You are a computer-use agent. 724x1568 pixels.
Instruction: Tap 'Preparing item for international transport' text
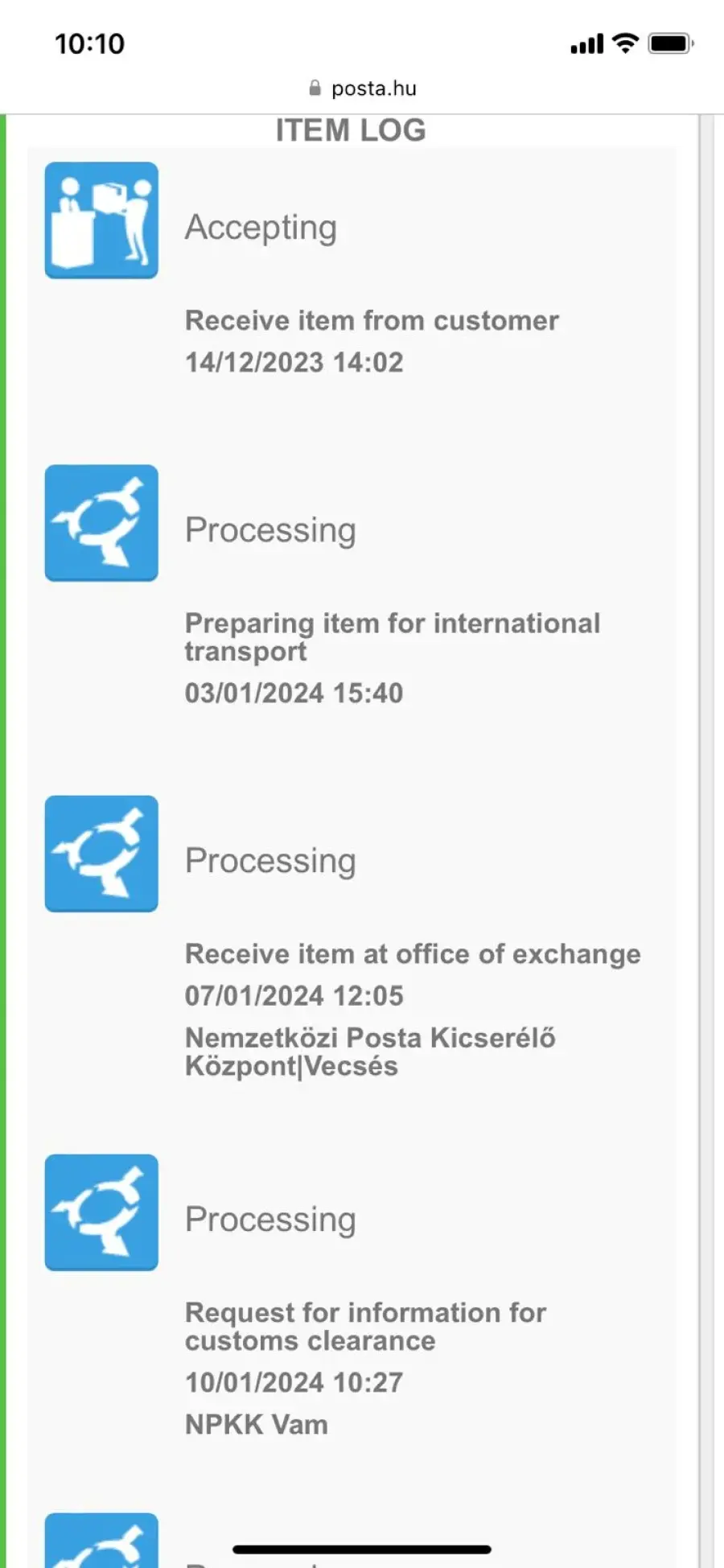click(x=393, y=637)
